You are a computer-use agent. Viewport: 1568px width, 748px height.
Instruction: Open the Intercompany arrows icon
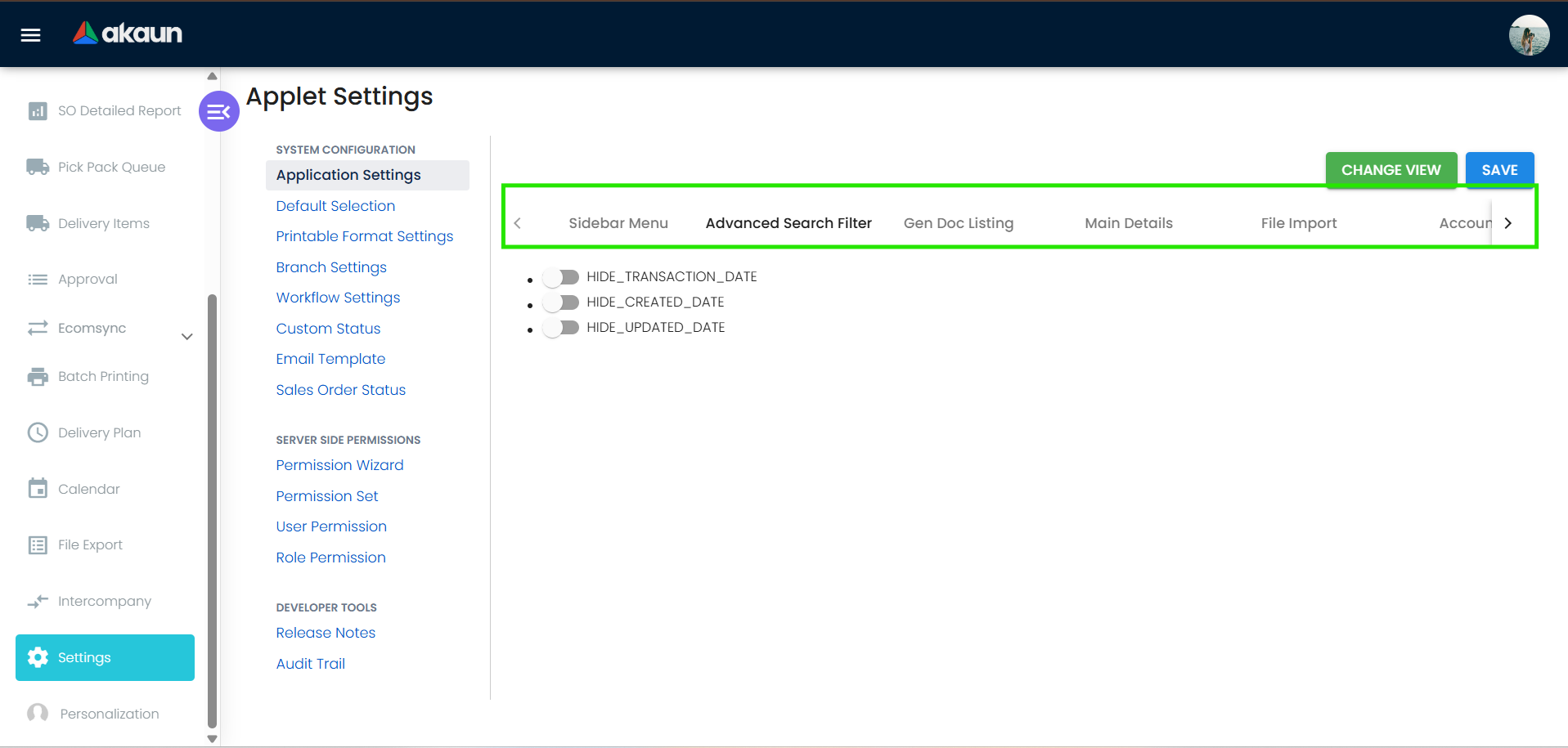point(38,602)
